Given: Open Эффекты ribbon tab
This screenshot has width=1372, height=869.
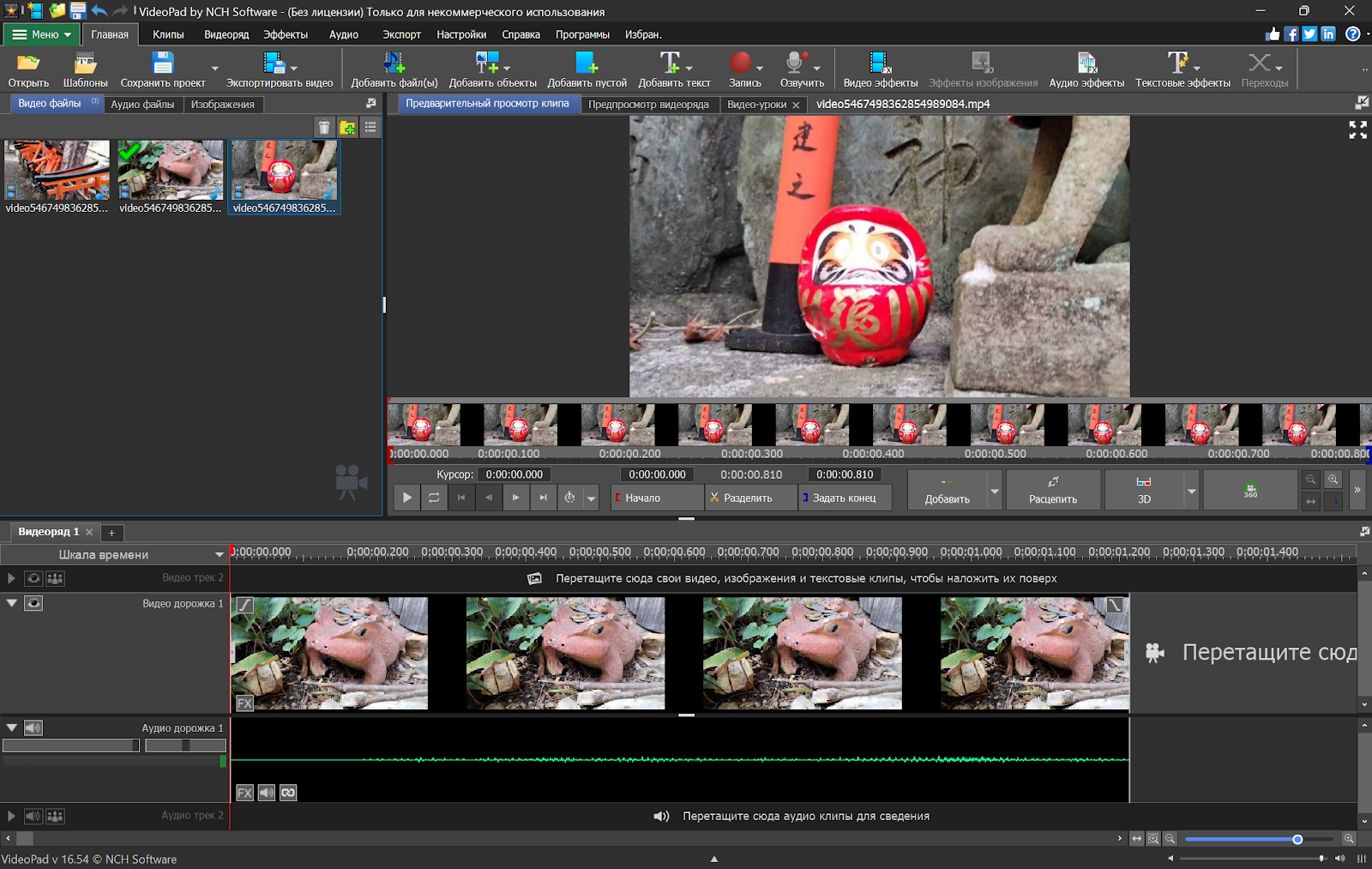Looking at the screenshot, I should 286,34.
